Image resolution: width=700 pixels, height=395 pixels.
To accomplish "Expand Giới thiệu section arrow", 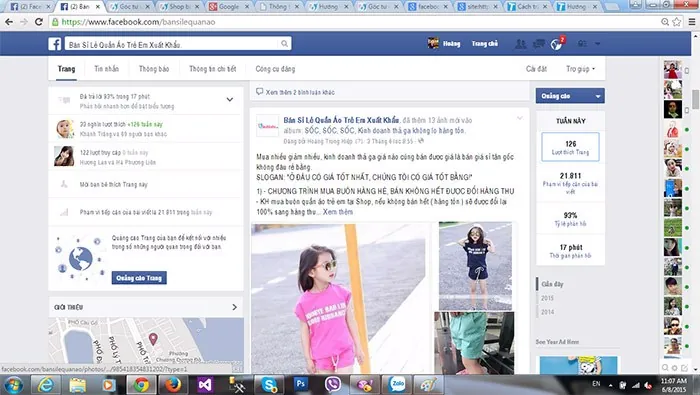I will click(x=234, y=307).
